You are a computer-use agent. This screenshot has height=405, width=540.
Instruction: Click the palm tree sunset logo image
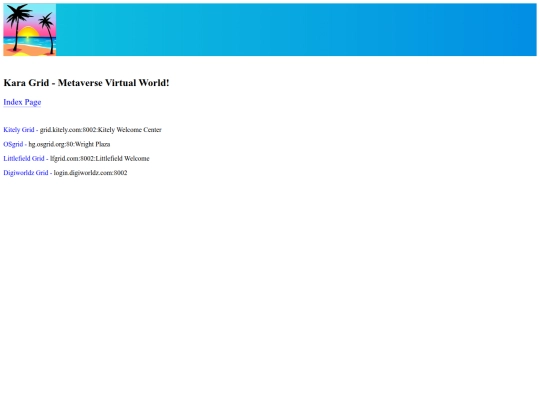pyautogui.click(x=30, y=30)
